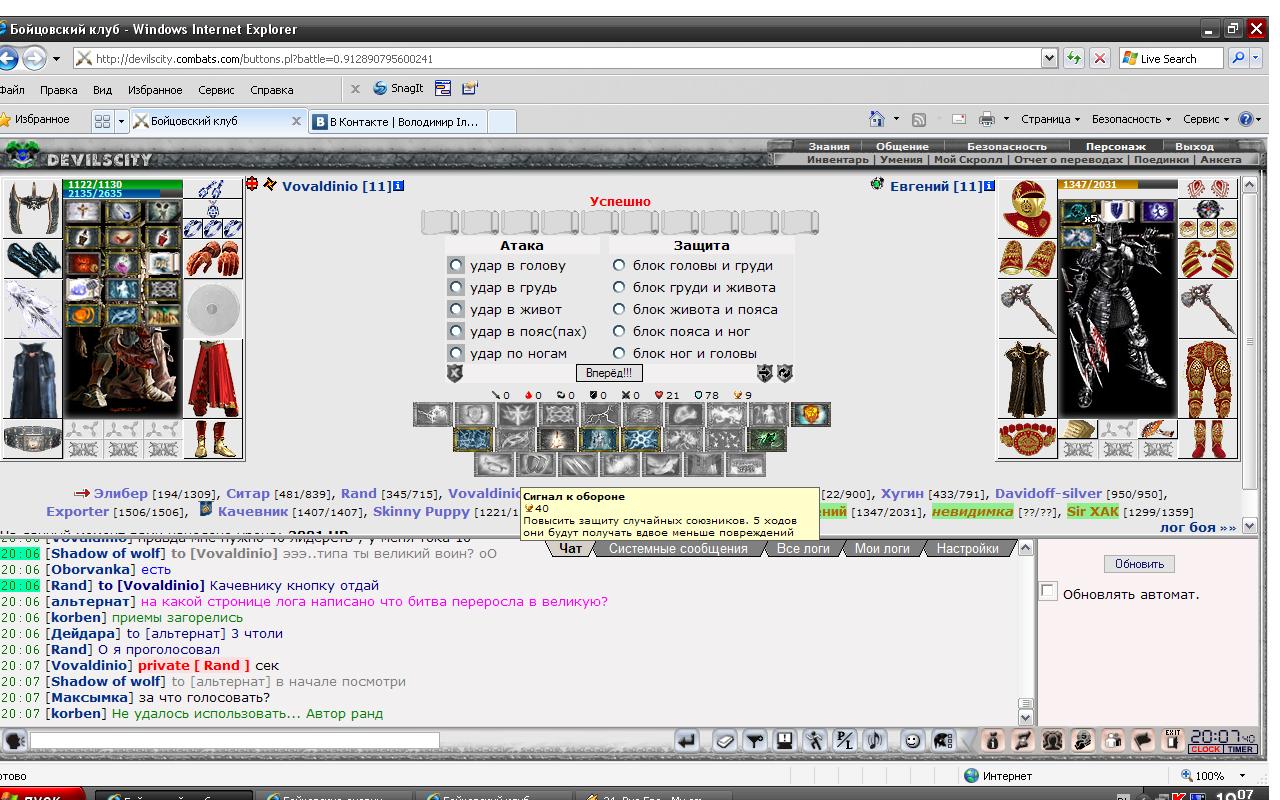Open the quick tabs list dropdown arrow

122,120
